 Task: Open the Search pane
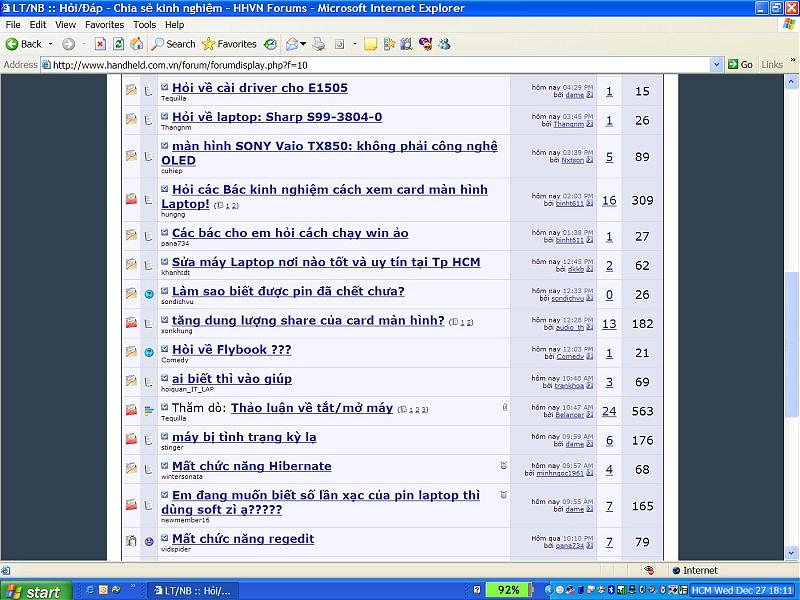click(173, 44)
